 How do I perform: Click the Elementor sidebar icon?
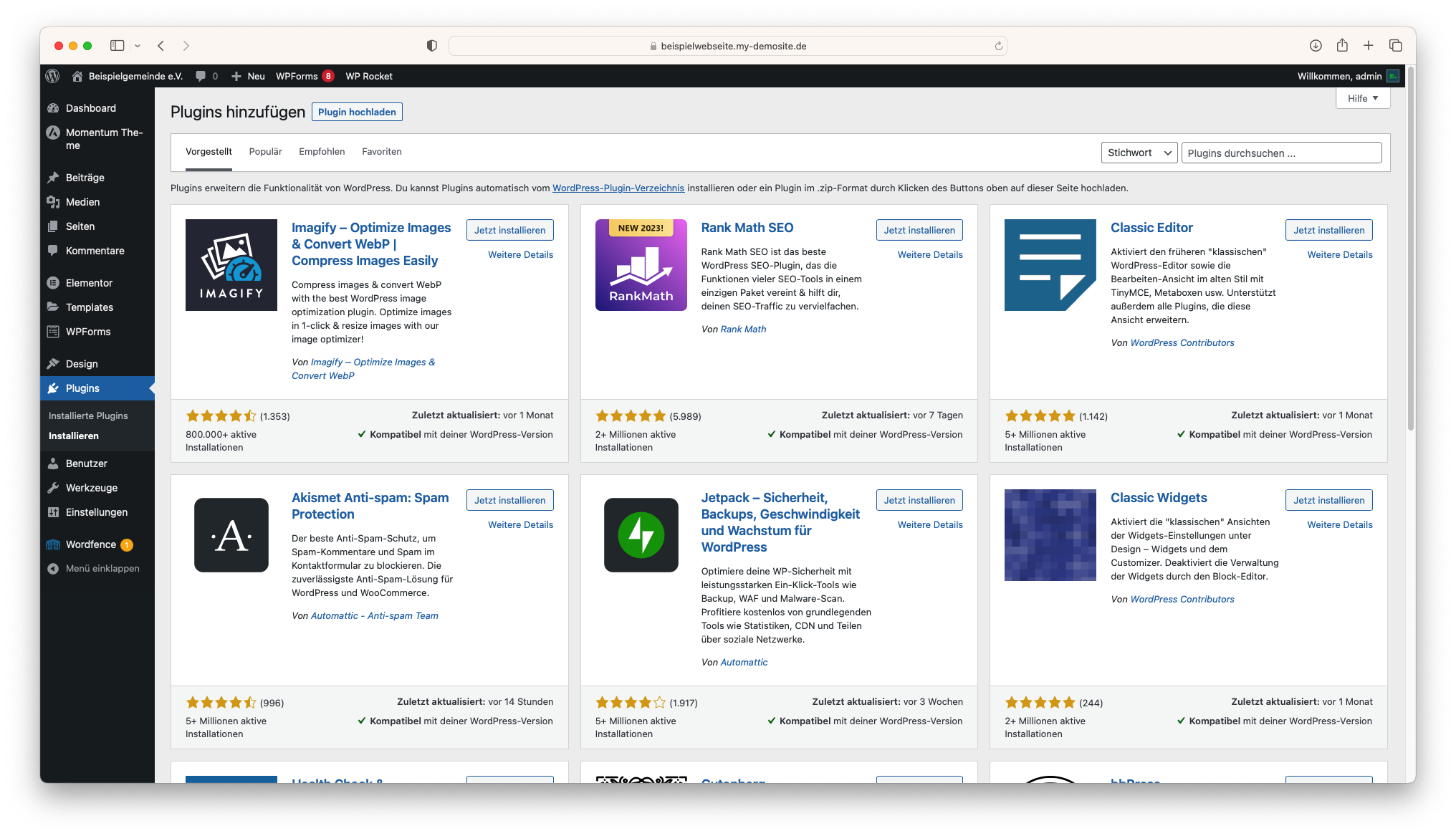click(53, 283)
